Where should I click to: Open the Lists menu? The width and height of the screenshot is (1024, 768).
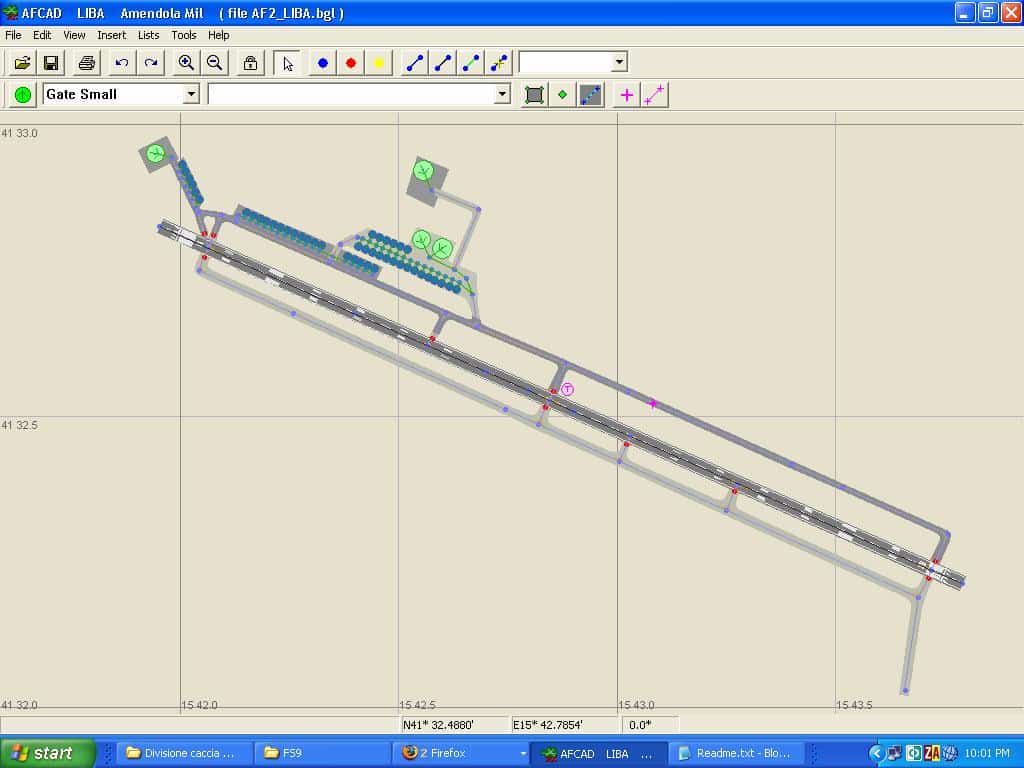click(148, 35)
